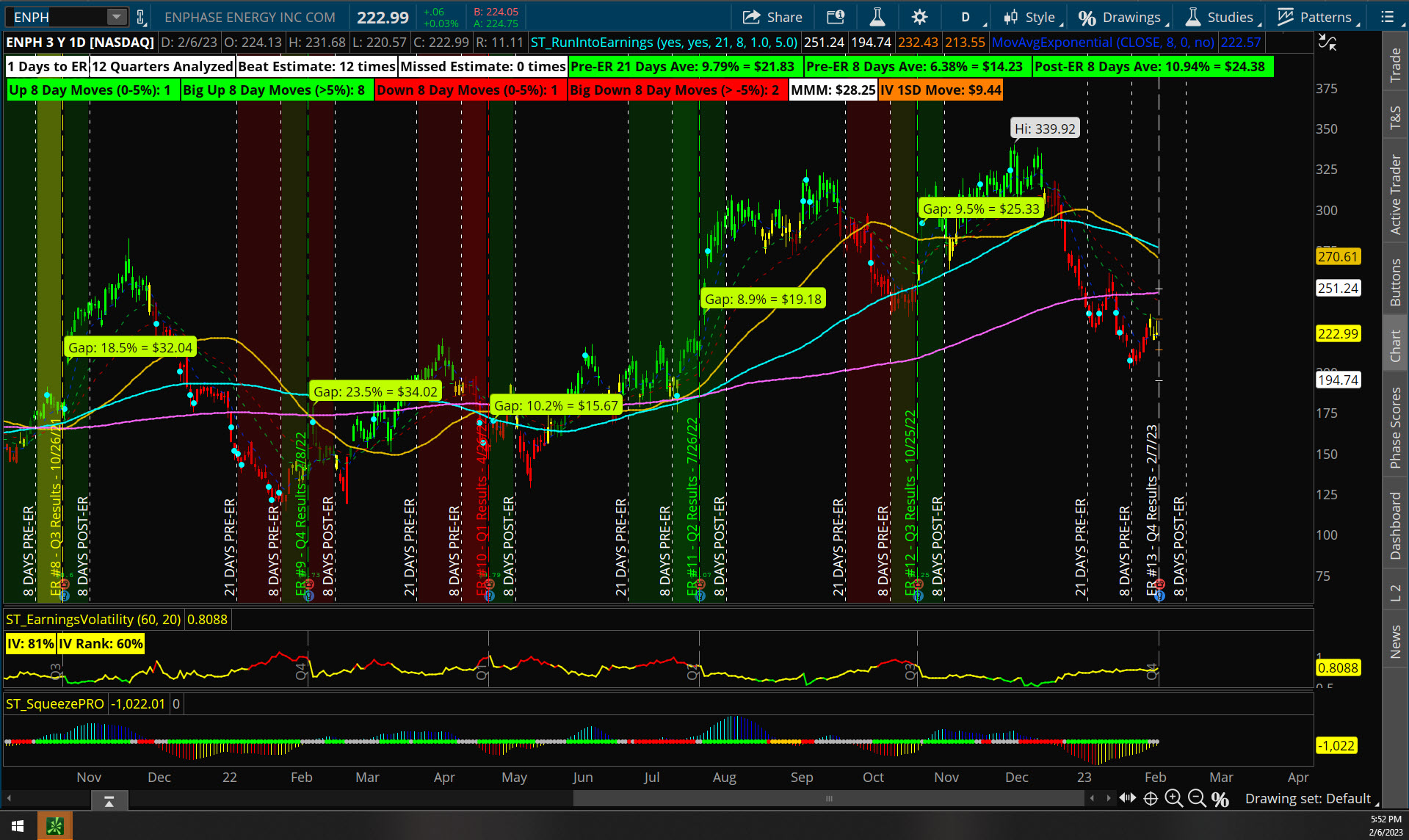Click the zoom-in magnifier icon
Screen dimensions: 1409x840
(x=1173, y=798)
